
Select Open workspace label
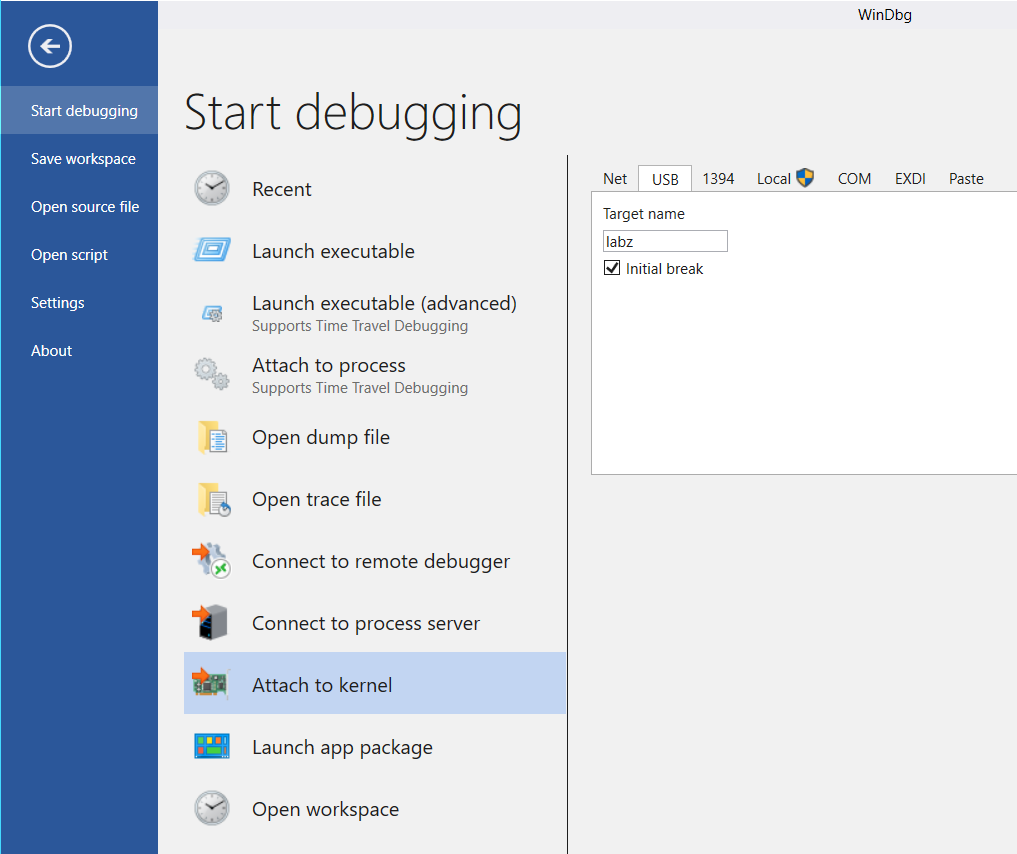coord(326,809)
